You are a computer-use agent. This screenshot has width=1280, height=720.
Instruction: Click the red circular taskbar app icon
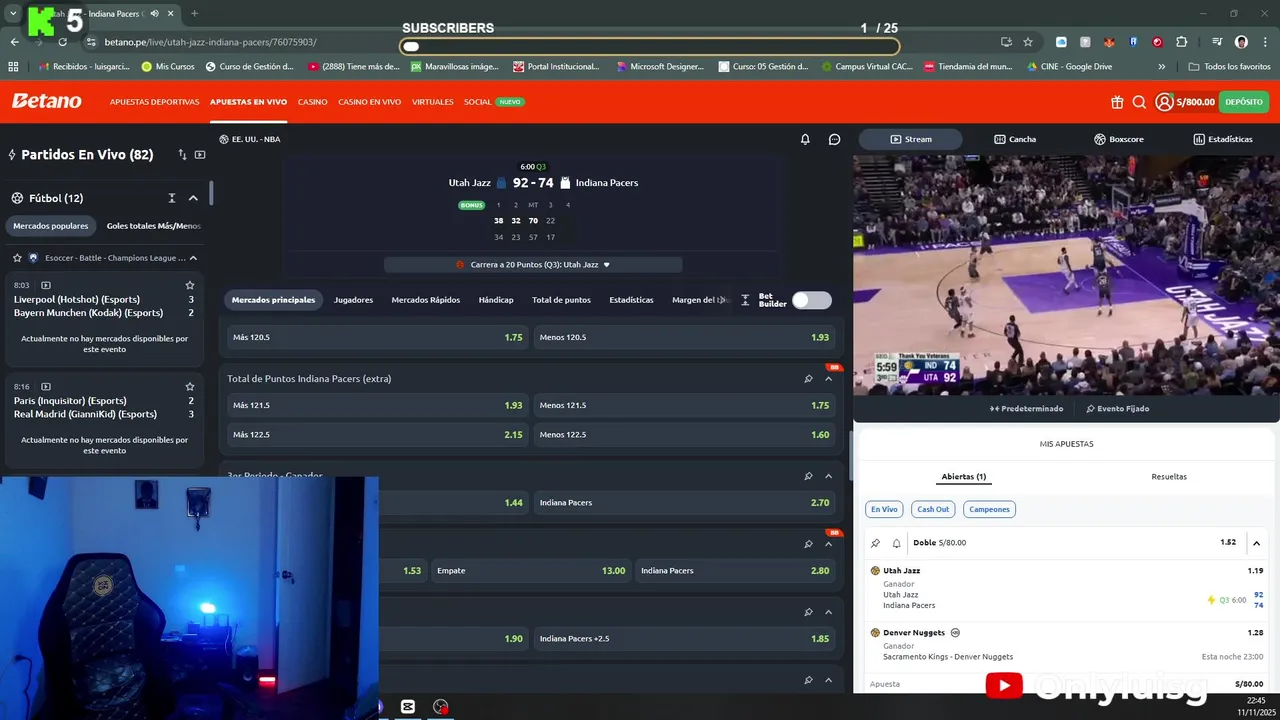click(440, 707)
